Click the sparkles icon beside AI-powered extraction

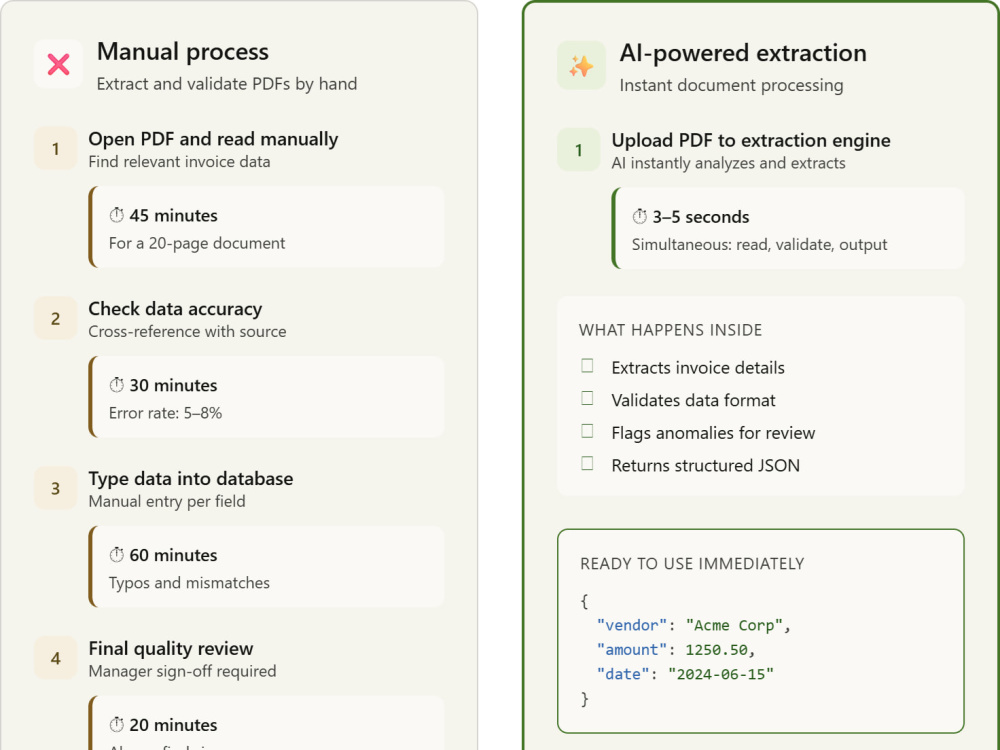point(581,66)
